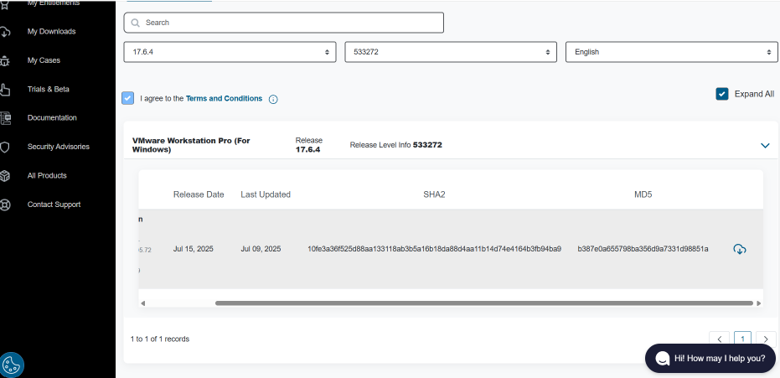
Task: Open the Hi! How may I help you chat
Action: [x=710, y=359]
